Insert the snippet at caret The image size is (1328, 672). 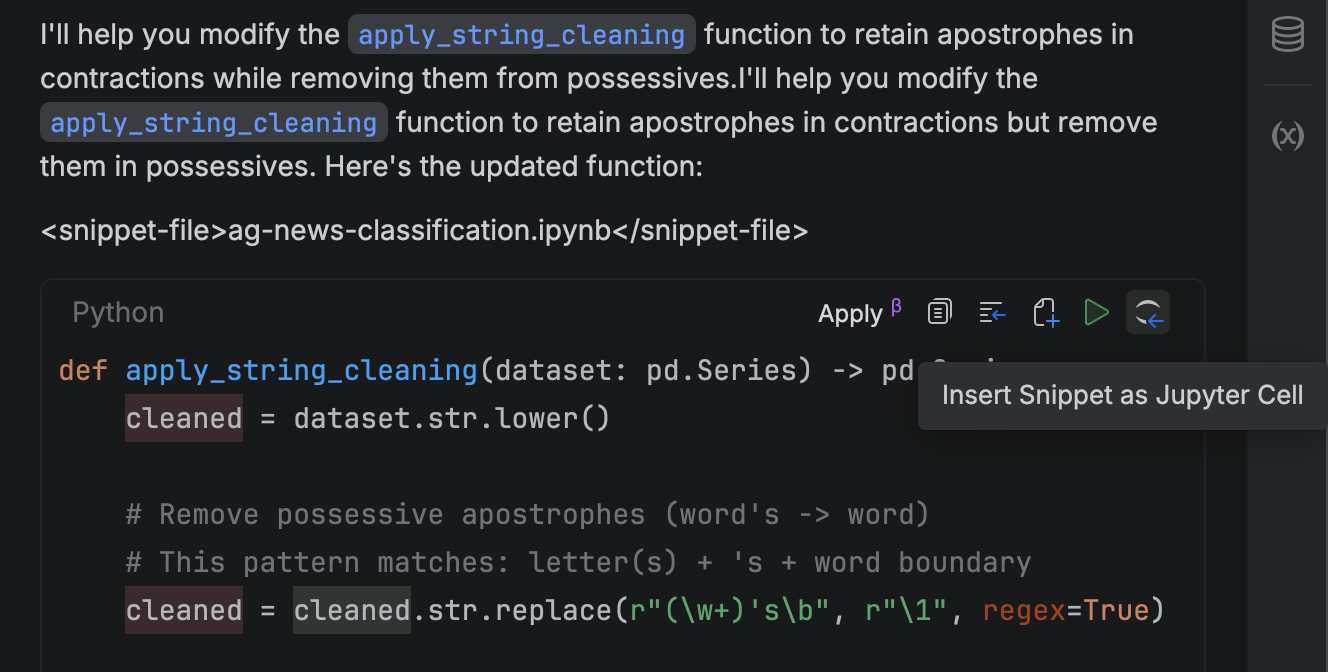click(992, 313)
